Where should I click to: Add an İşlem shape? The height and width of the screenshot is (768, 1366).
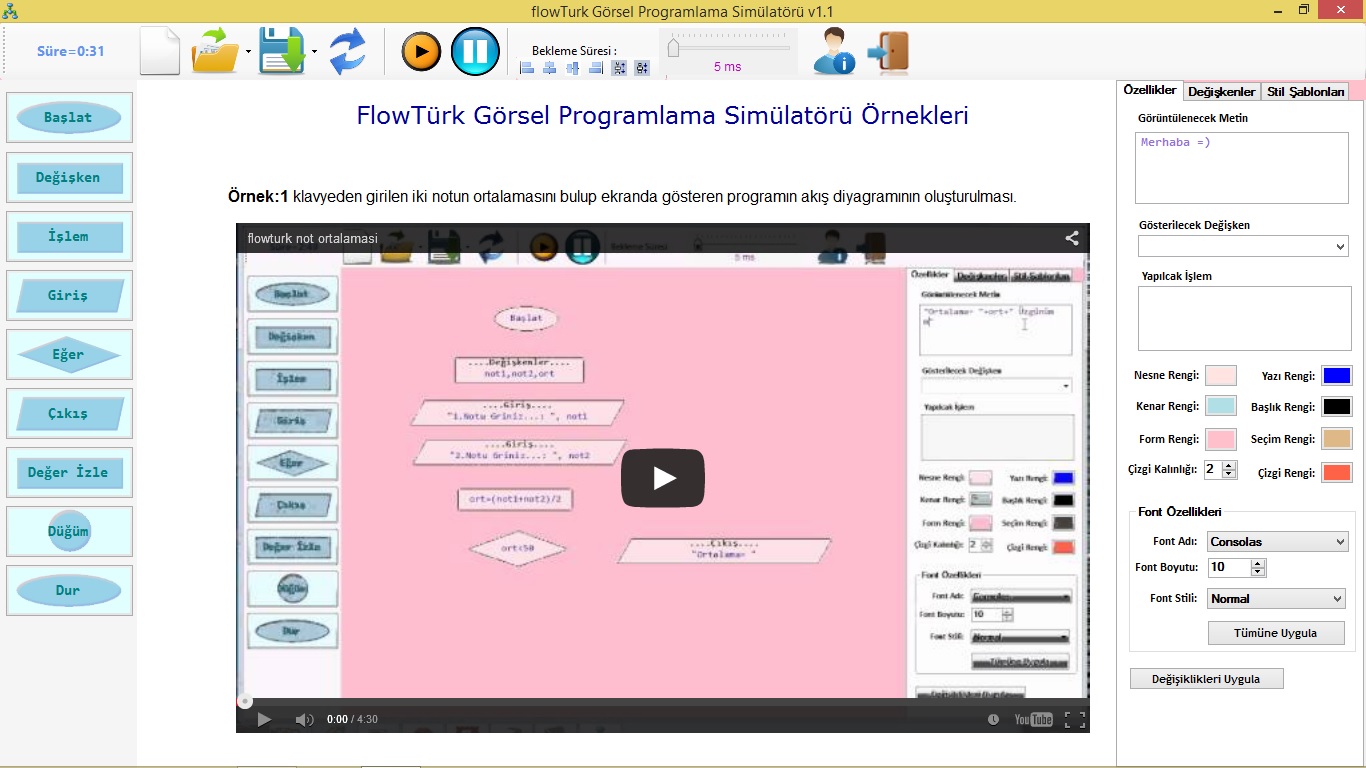click(69, 236)
